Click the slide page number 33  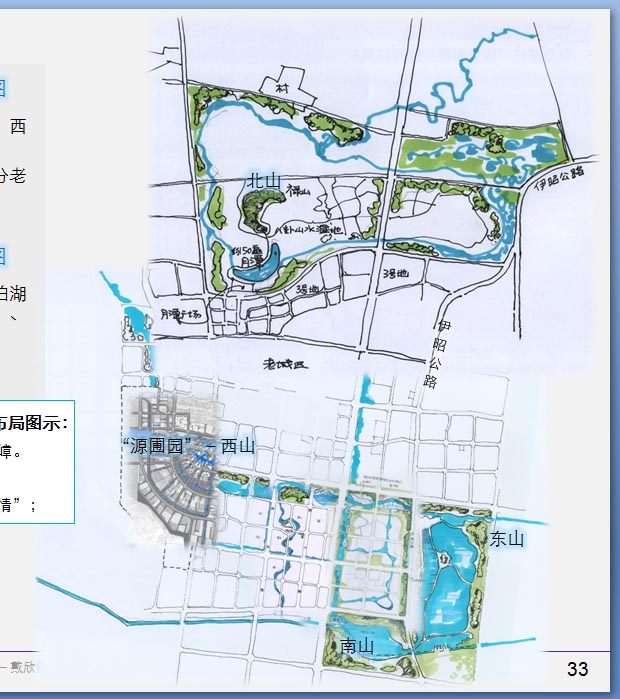click(577, 669)
